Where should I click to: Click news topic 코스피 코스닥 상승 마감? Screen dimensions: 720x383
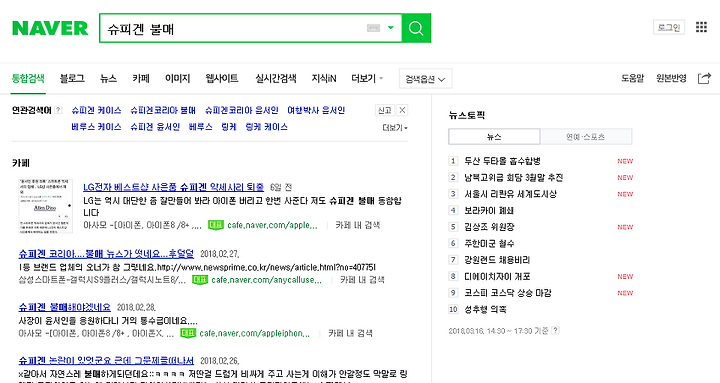(x=507, y=293)
